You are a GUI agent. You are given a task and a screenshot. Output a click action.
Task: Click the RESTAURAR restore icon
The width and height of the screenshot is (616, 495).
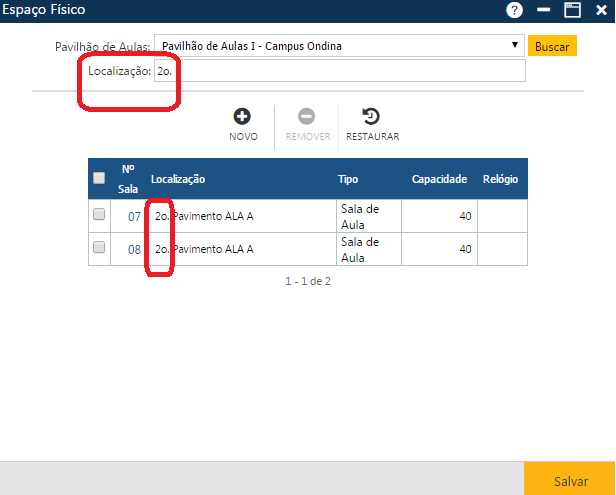click(372, 116)
